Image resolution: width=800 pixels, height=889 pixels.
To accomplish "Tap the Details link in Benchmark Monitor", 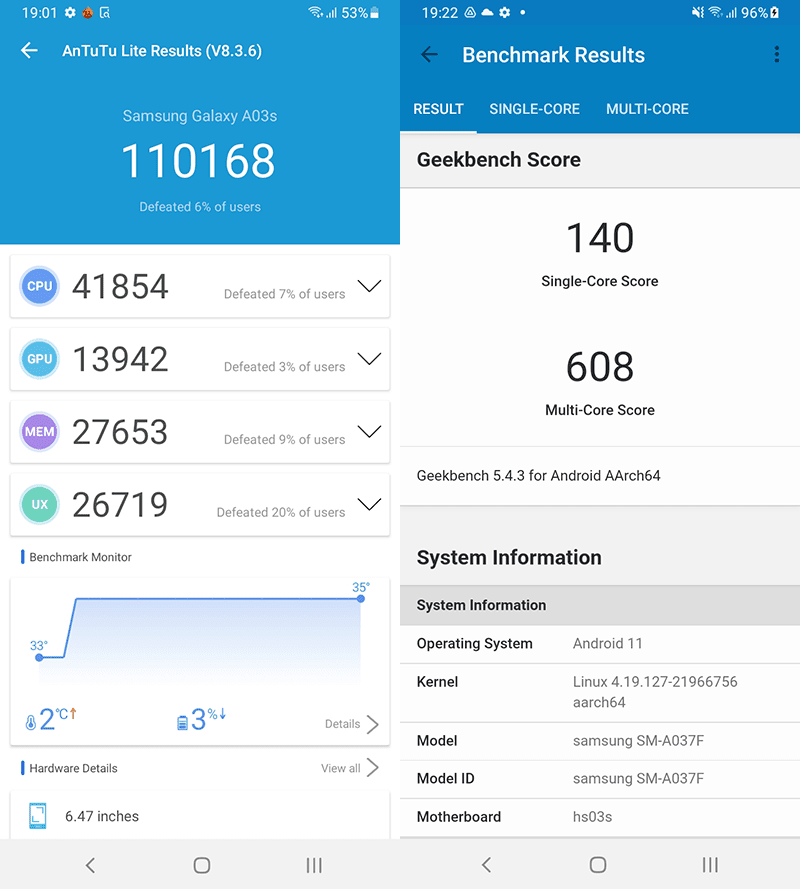I will (342, 724).
